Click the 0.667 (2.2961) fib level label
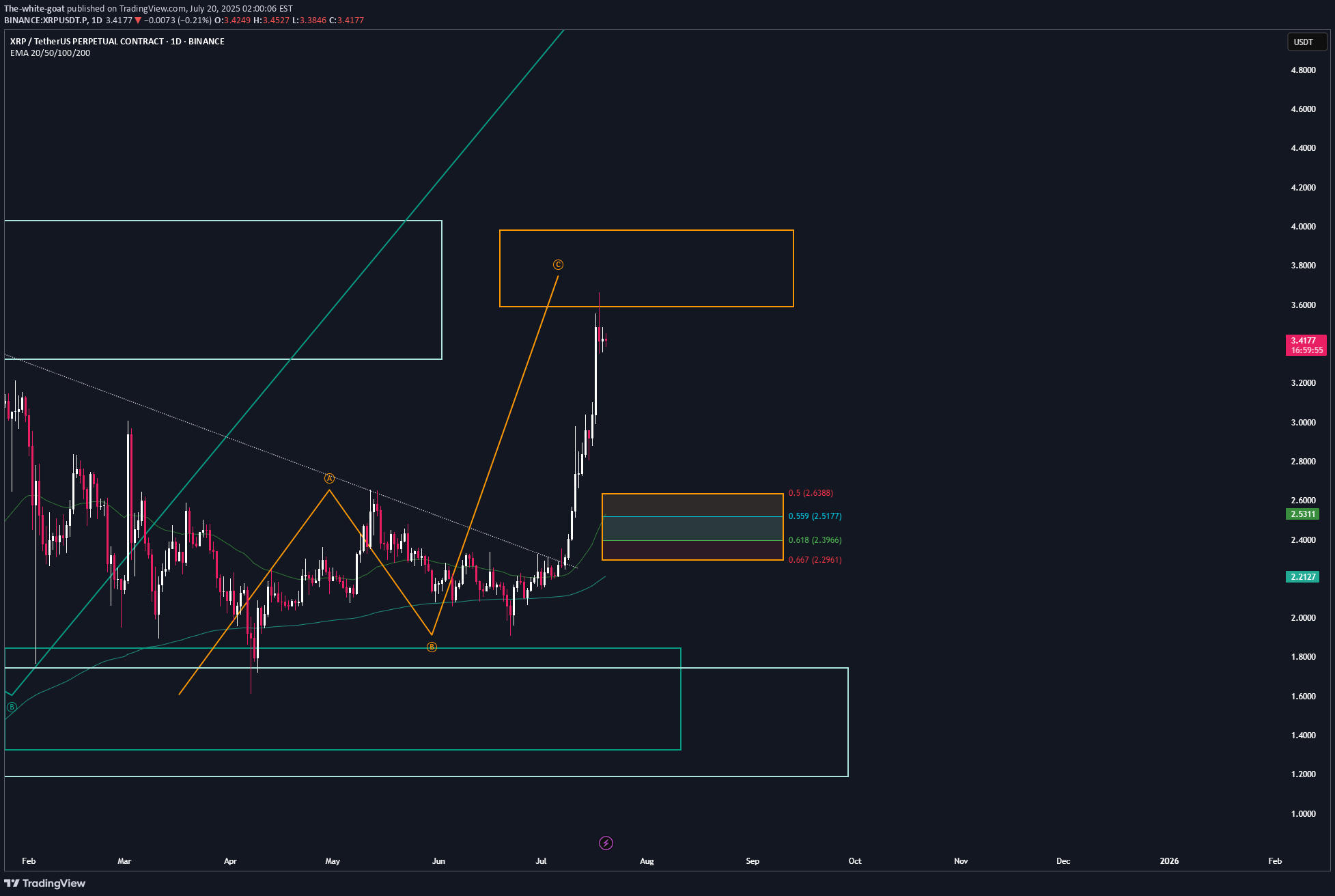1335x896 pixels. [815, 560]
